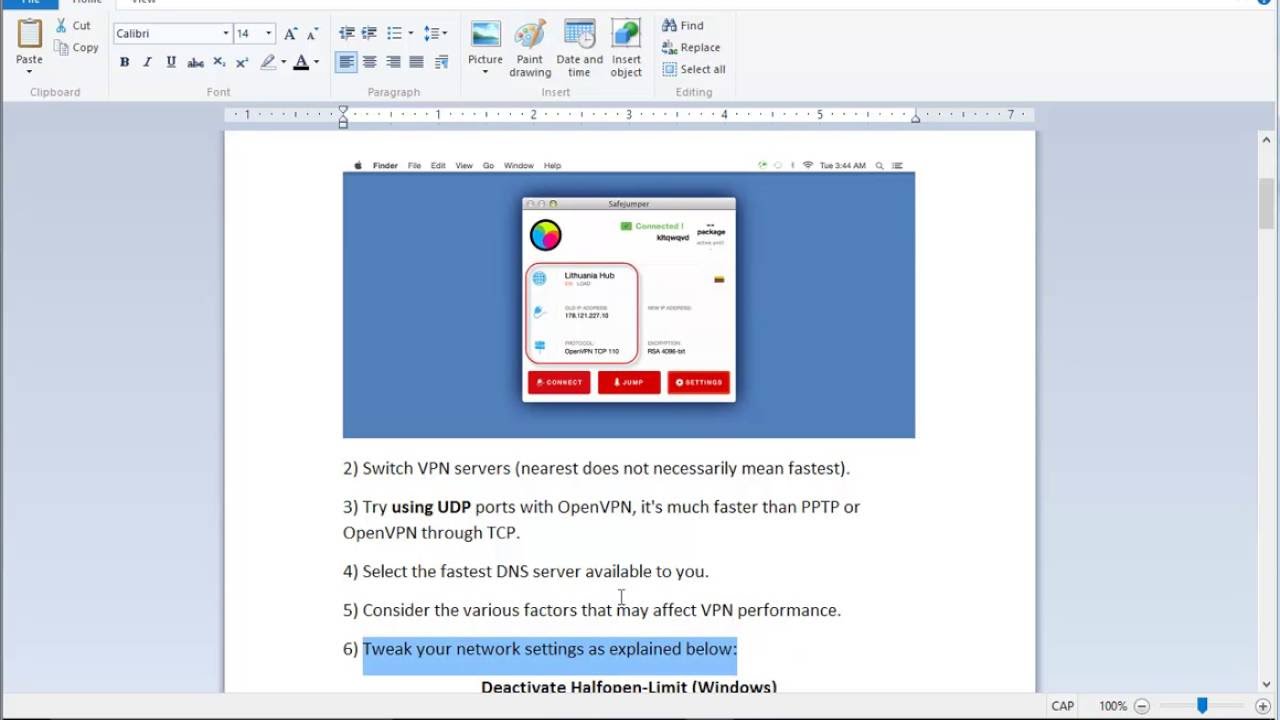Cut the selection with the scissors icon
Image resolution: width=1280 pixels, height=720 pixels.
point(61,25)
